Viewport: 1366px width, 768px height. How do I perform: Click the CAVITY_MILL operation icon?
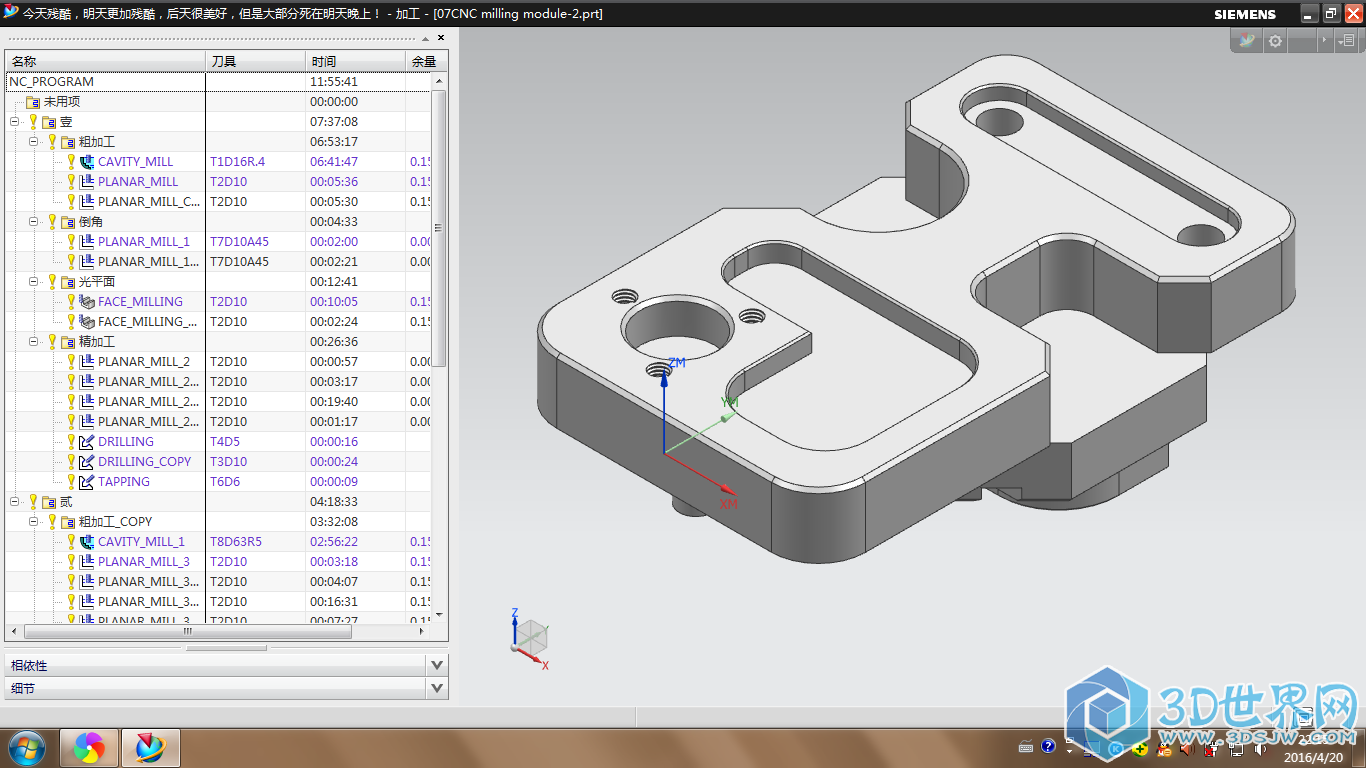tap(87, 161)
